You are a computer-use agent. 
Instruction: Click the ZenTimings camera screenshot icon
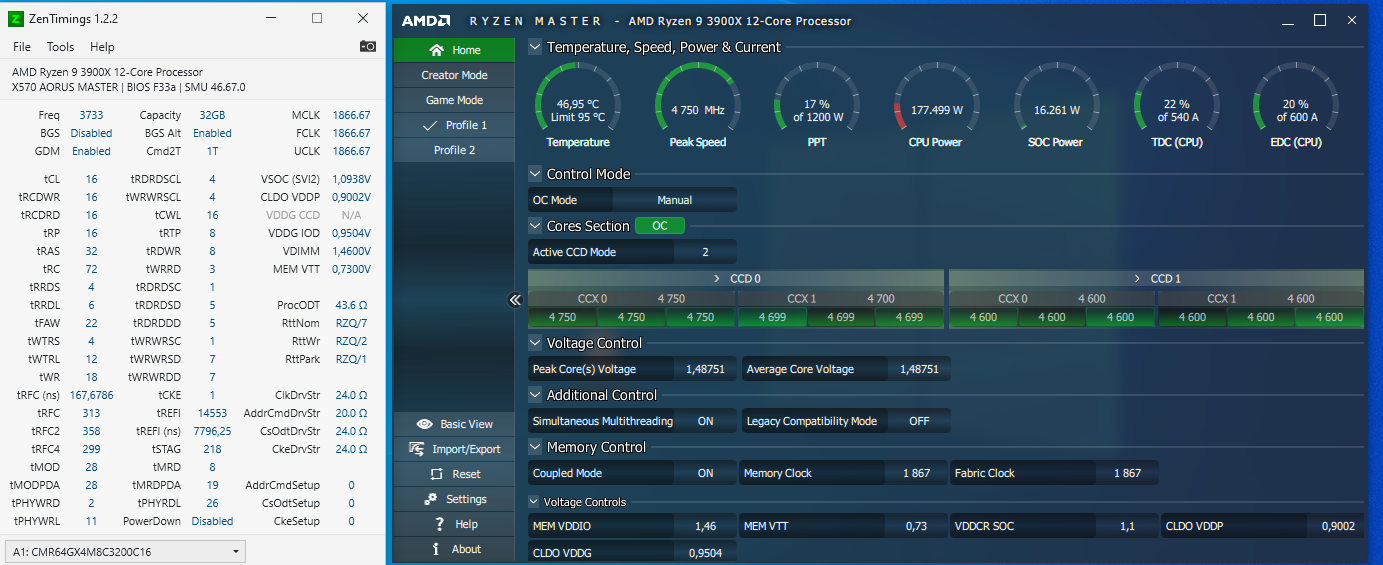click(x=368, y=46)
